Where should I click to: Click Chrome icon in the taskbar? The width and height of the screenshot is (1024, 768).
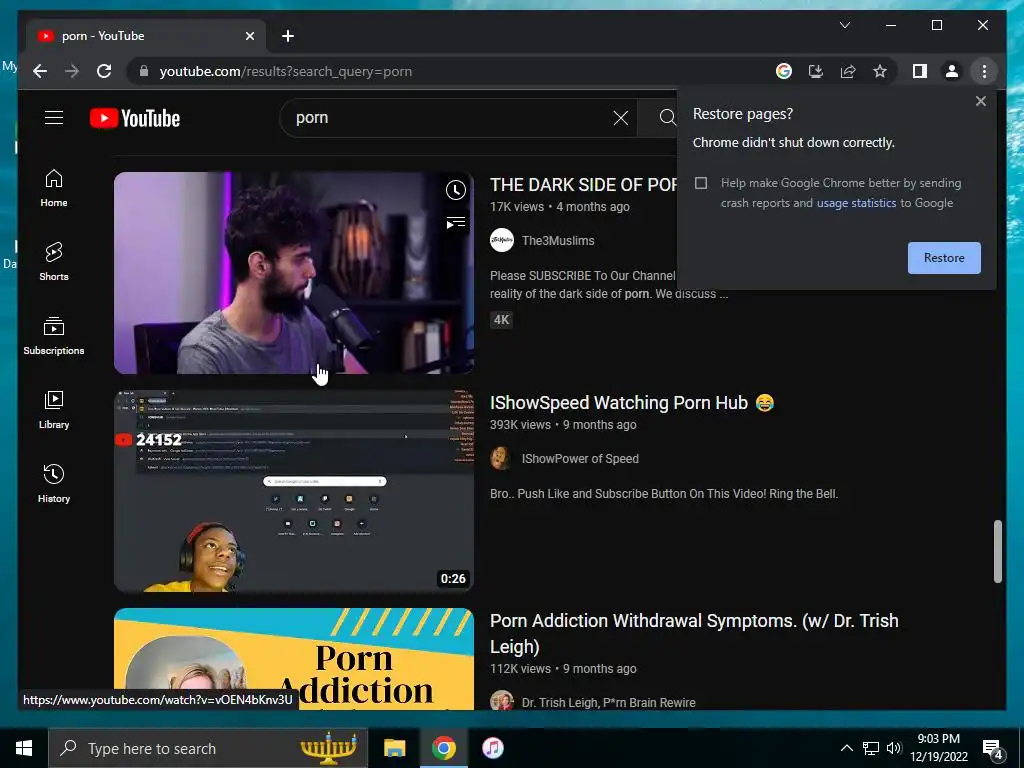[443, 748]
